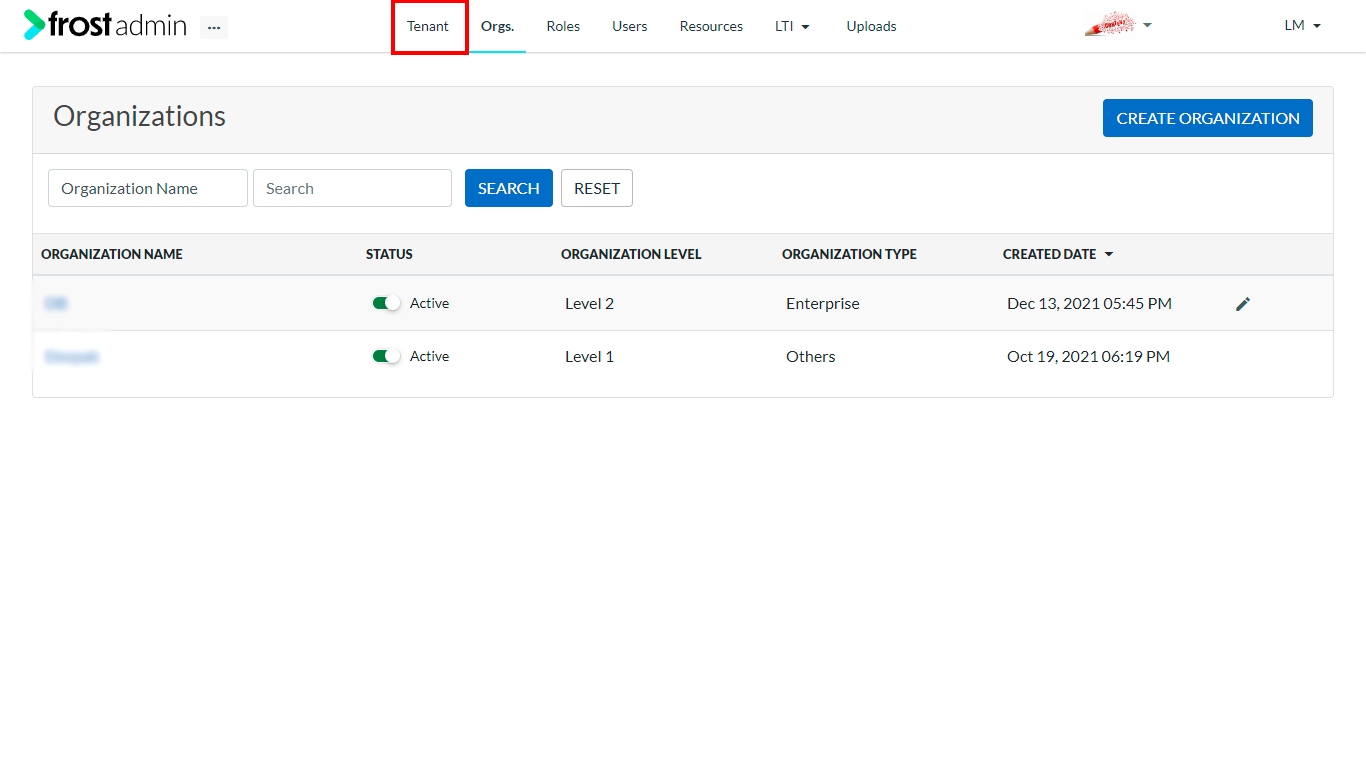Open the Organization Name filter dropdown
Viewport: 1366px width, 768px height.
(x=148, y=188)
